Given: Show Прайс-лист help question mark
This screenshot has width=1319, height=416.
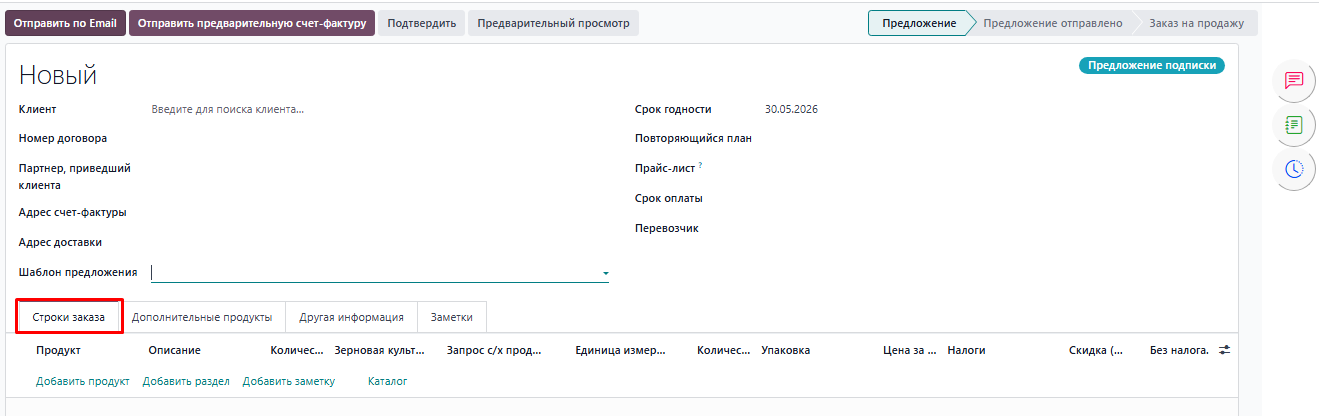Looking at the screenshot, I should click(x=700, y=165).
